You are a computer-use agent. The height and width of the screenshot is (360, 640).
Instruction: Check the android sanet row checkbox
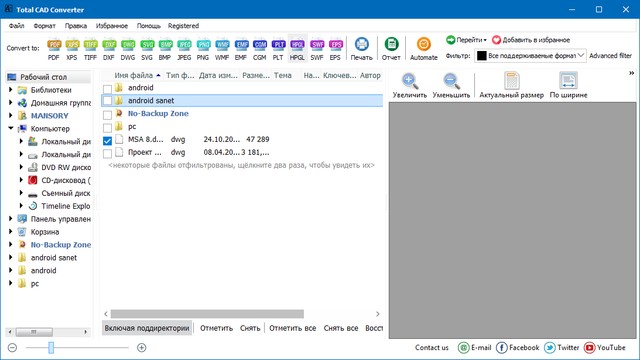point(107,100)
